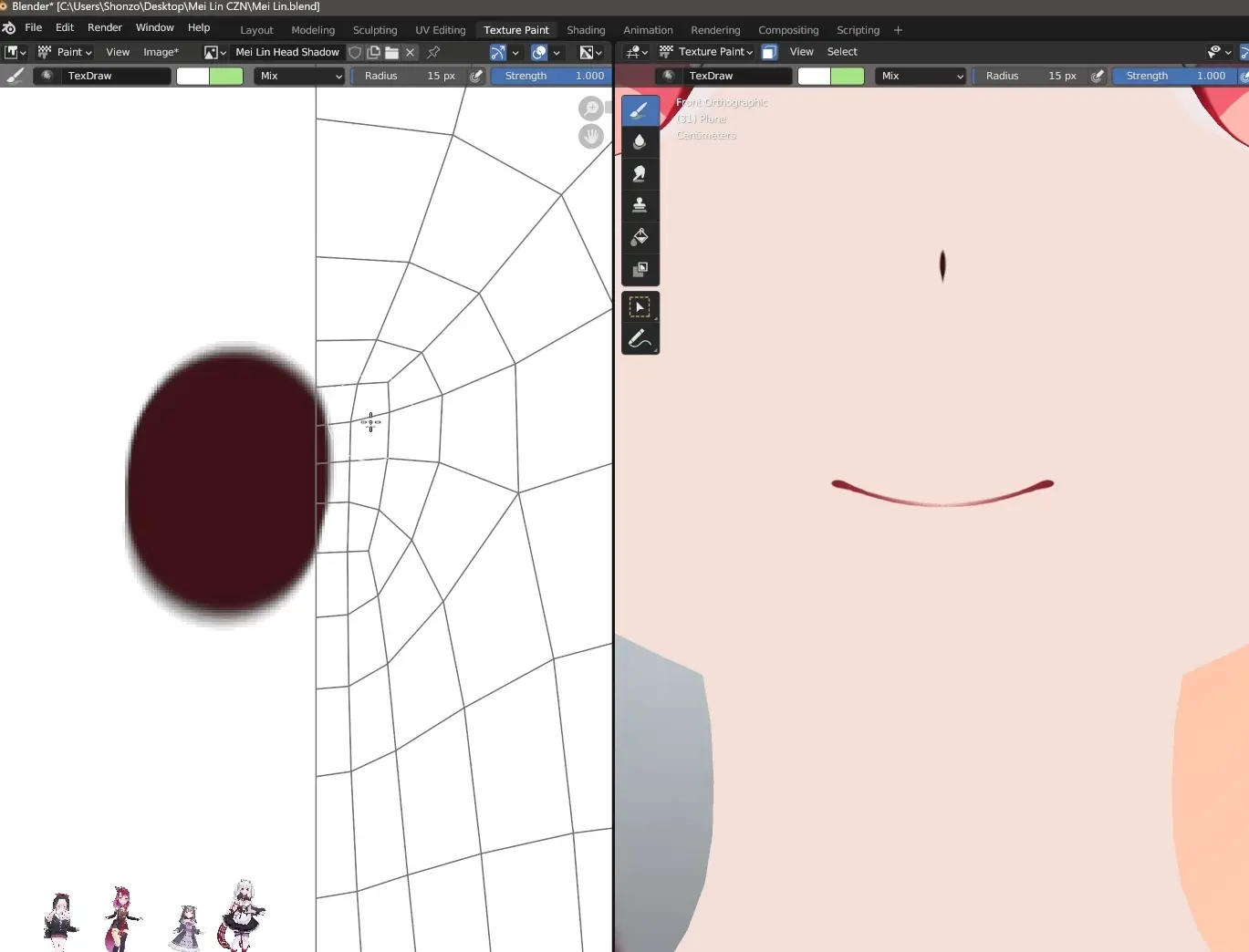Click the green secondary color swatch in image editor

tap(226, 77)
